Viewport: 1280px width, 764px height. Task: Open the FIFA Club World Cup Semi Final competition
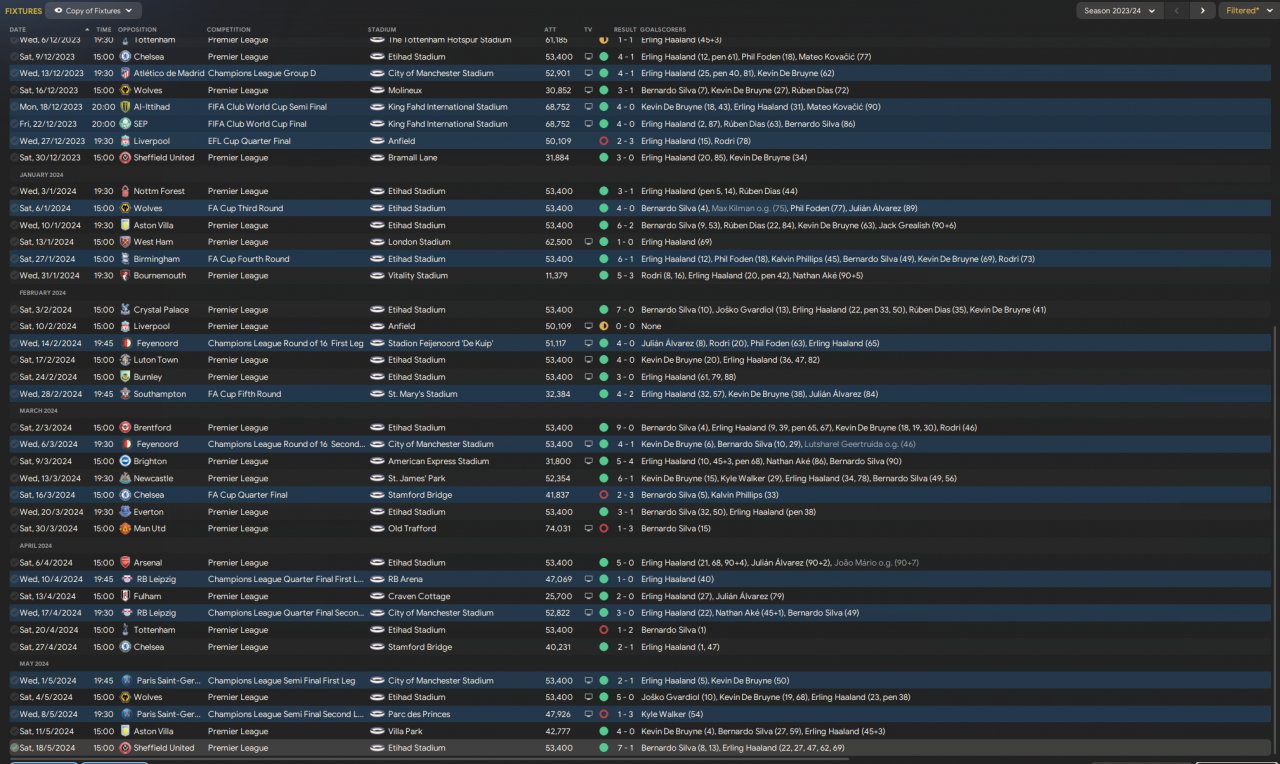pos(267,107)
